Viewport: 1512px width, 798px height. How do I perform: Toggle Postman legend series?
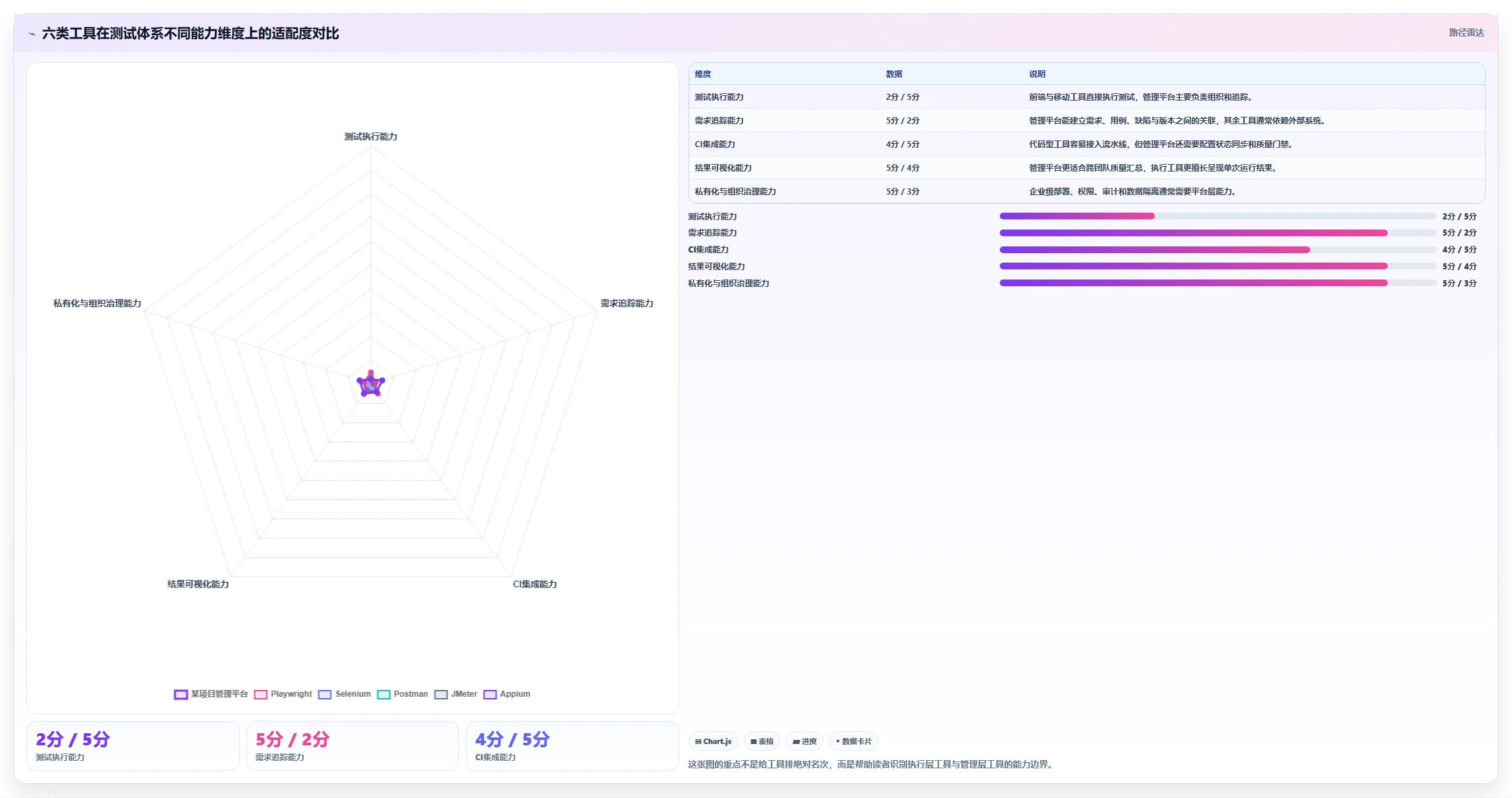(402, 694)
